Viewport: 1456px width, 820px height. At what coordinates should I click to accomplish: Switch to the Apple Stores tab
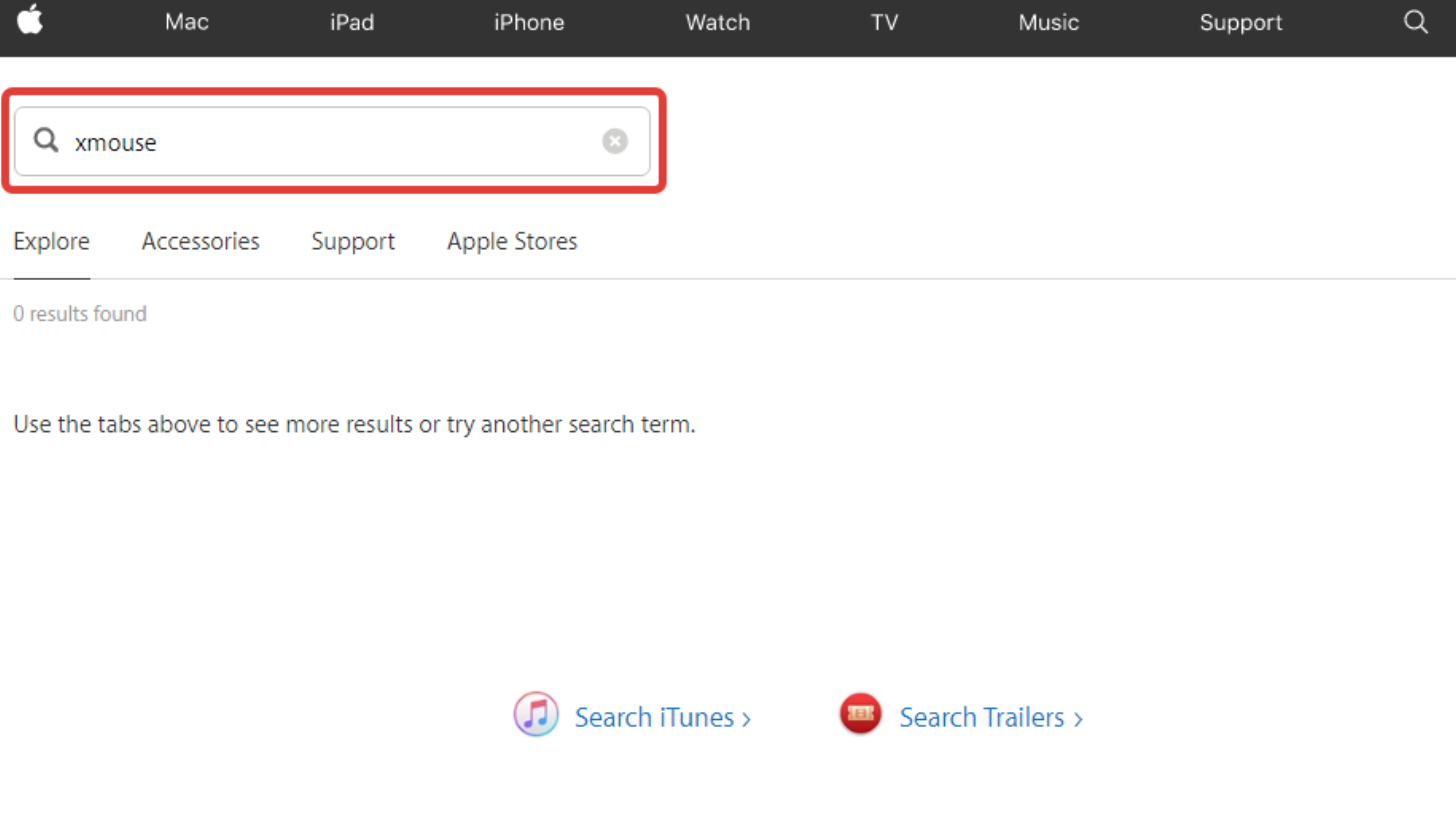(512, 241)
